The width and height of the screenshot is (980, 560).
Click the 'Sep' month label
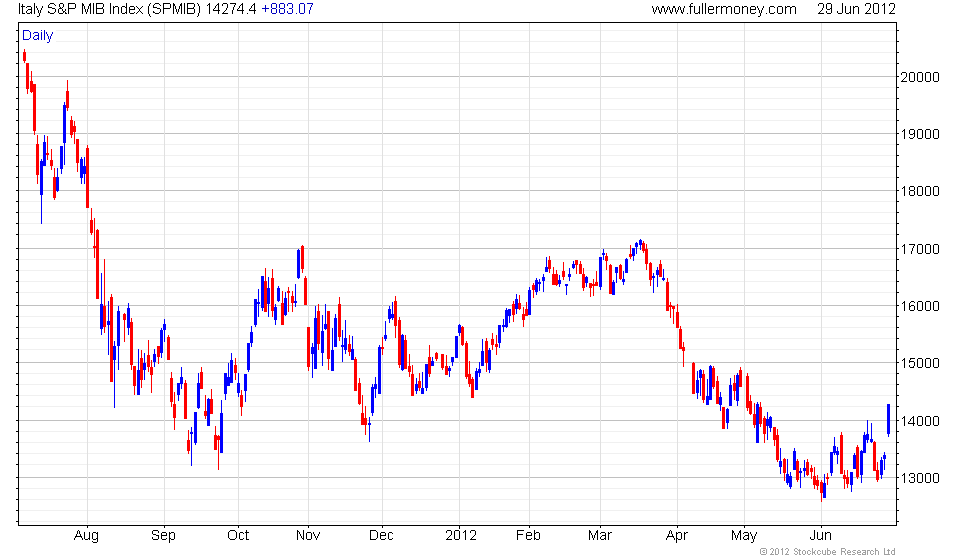click(x=163, y=536)
